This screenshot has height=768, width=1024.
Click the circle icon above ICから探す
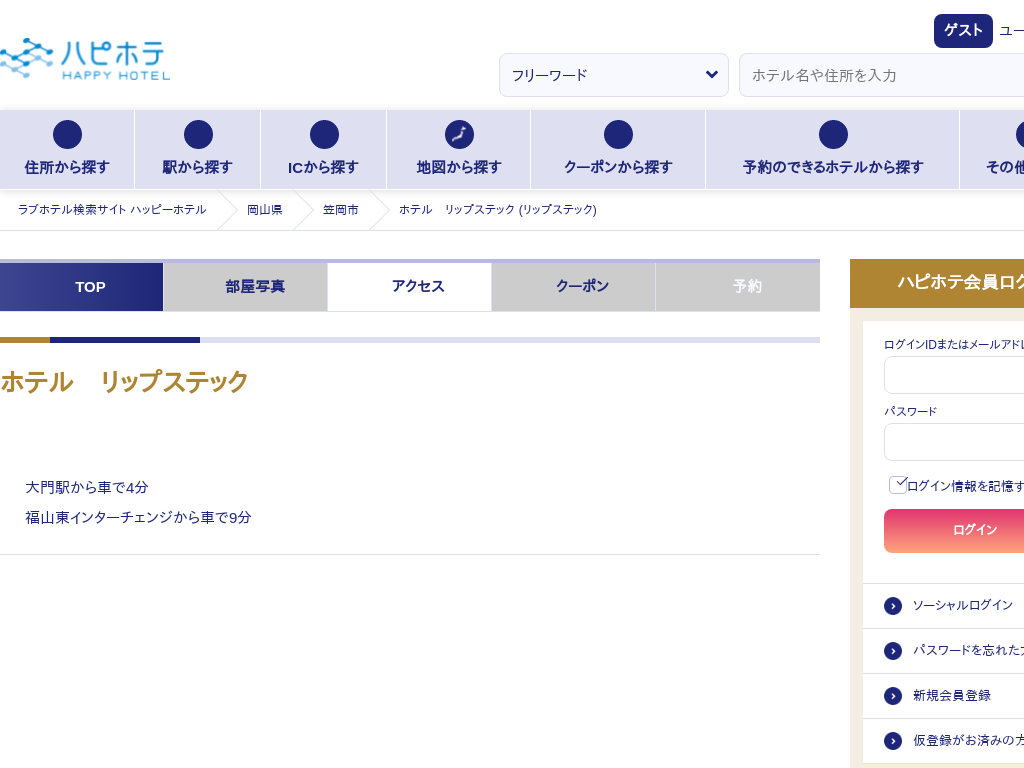pyautogui.click(x=324, y=135)
